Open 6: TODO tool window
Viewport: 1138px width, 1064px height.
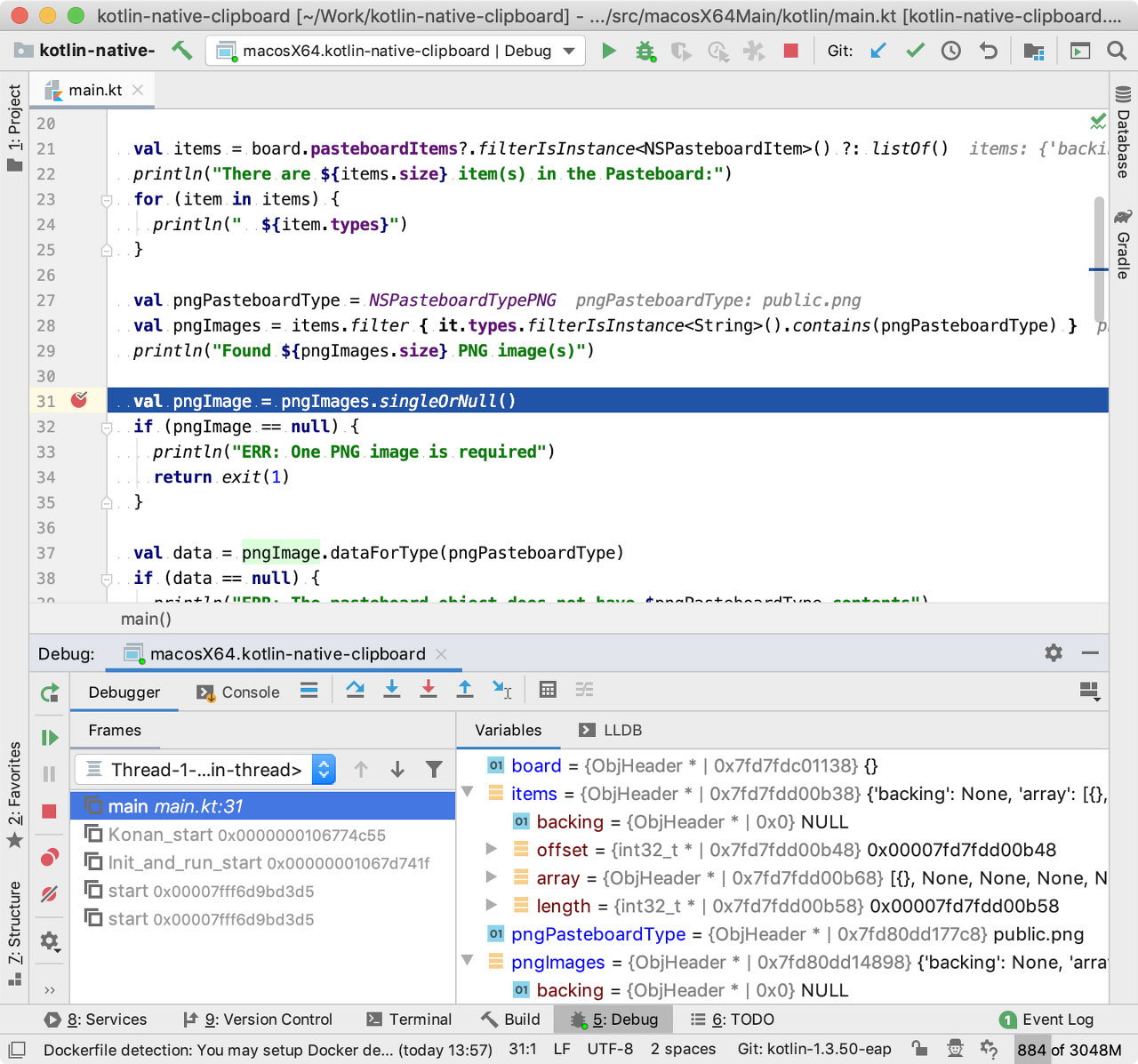[733, 1020]
